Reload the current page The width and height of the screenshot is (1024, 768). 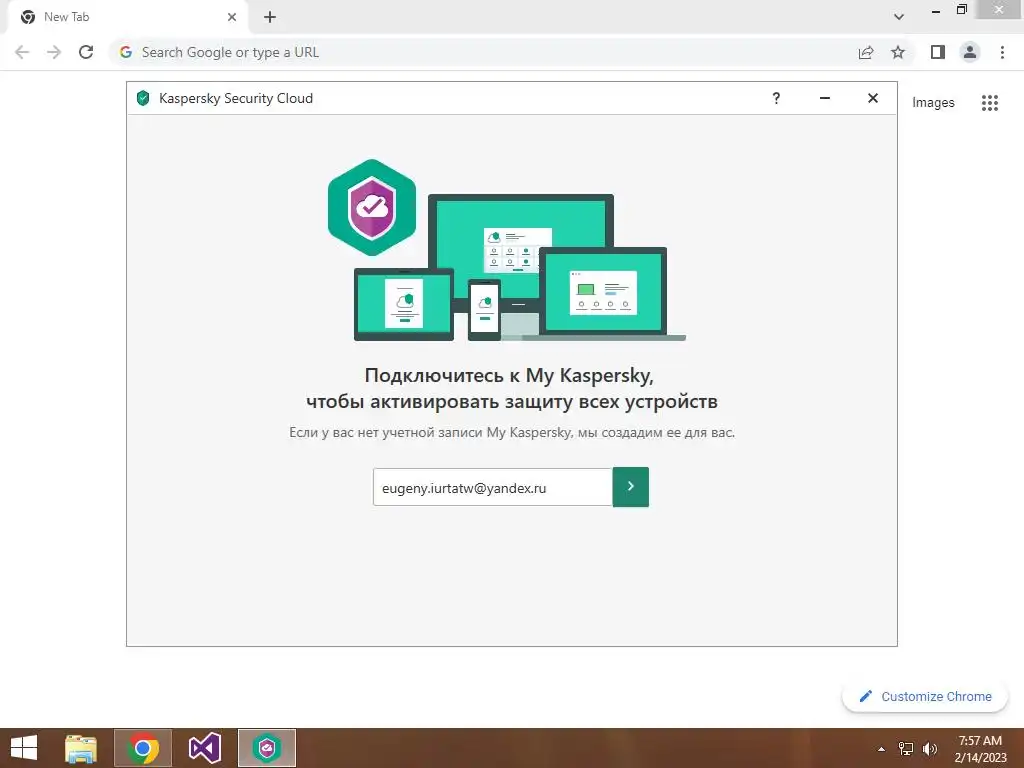coord(86,52)
